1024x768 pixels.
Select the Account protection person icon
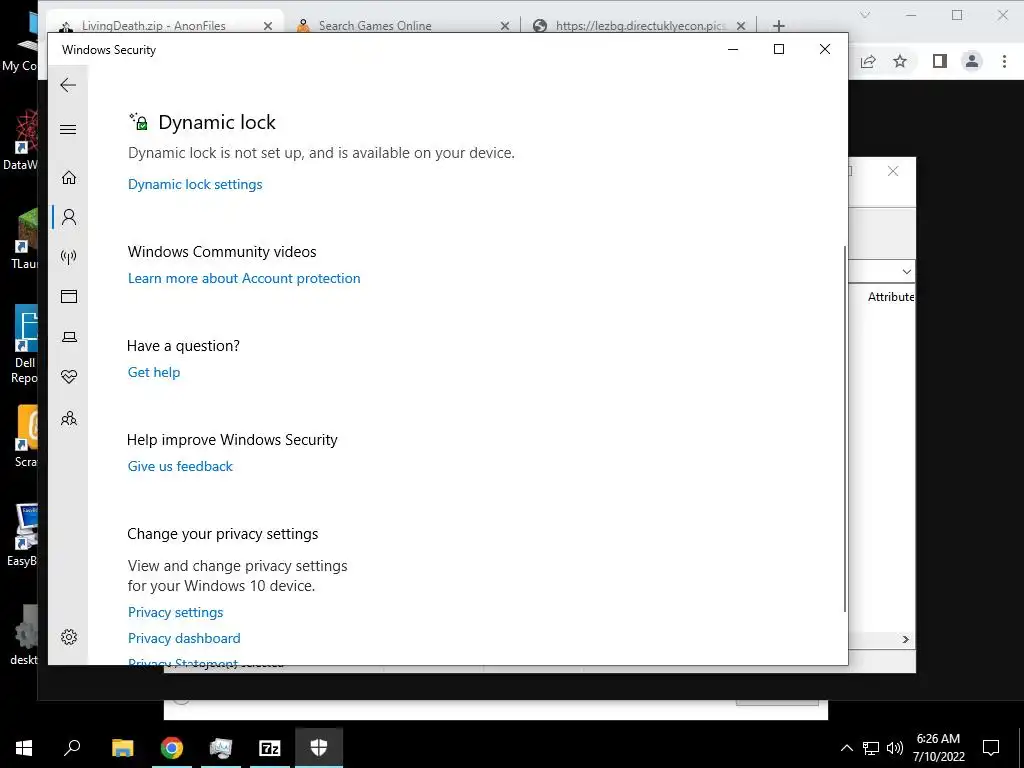(69, 217)
